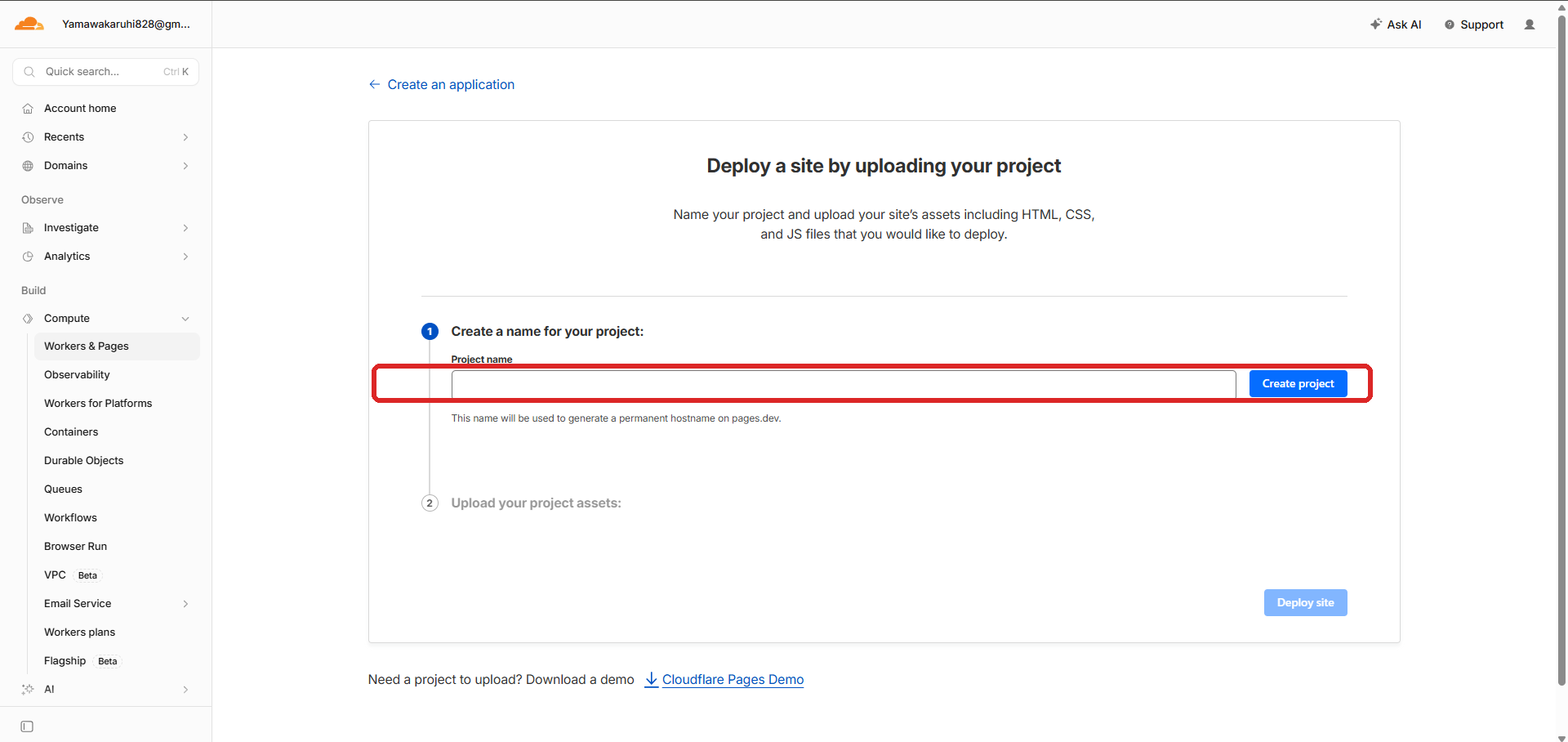Expand the Analytics chevron
The height and width of the screenshot is (742, 1568).
185,257
